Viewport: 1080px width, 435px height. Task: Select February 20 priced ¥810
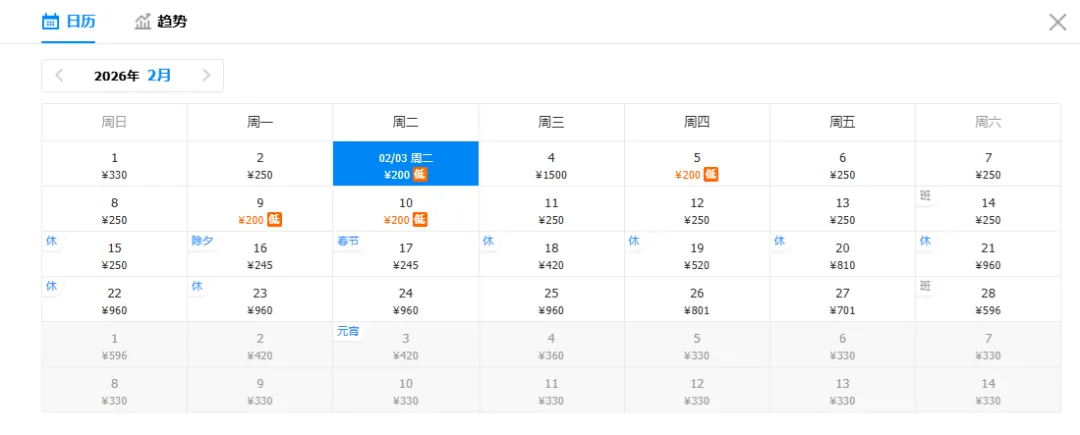coord(842,255)
